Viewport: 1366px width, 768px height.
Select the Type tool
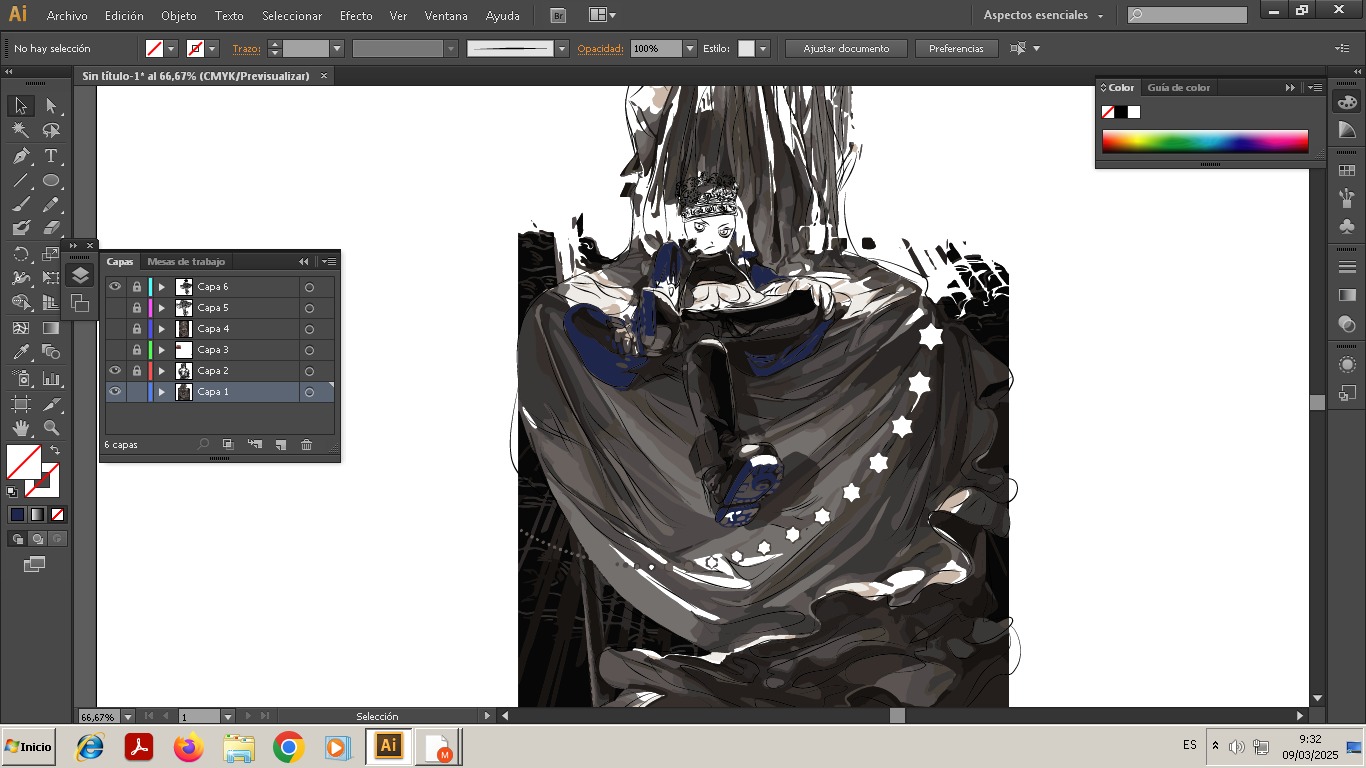tap(51, 156)
